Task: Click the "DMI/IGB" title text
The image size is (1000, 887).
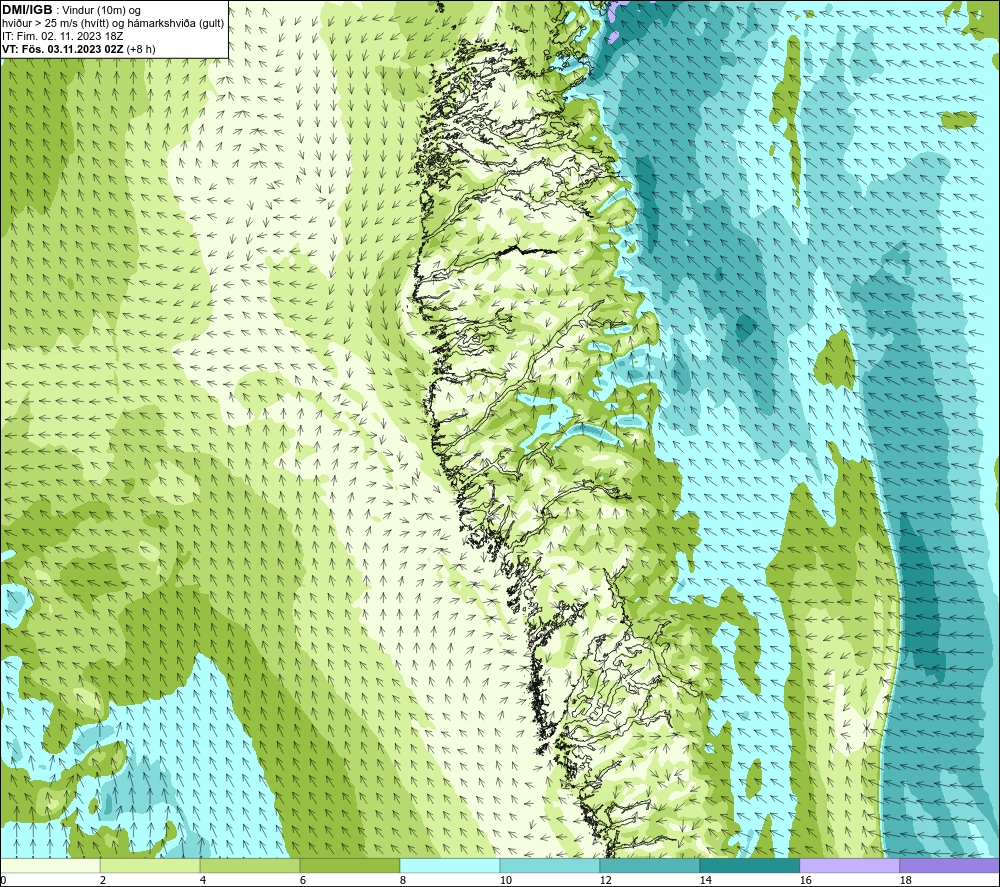Action: coord(27,10)
